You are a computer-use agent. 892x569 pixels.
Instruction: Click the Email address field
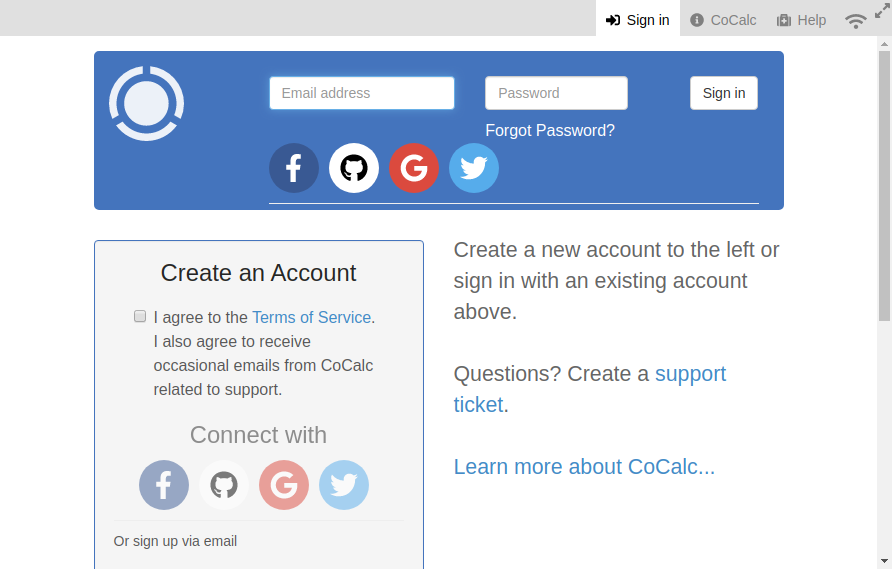[362, 93]
